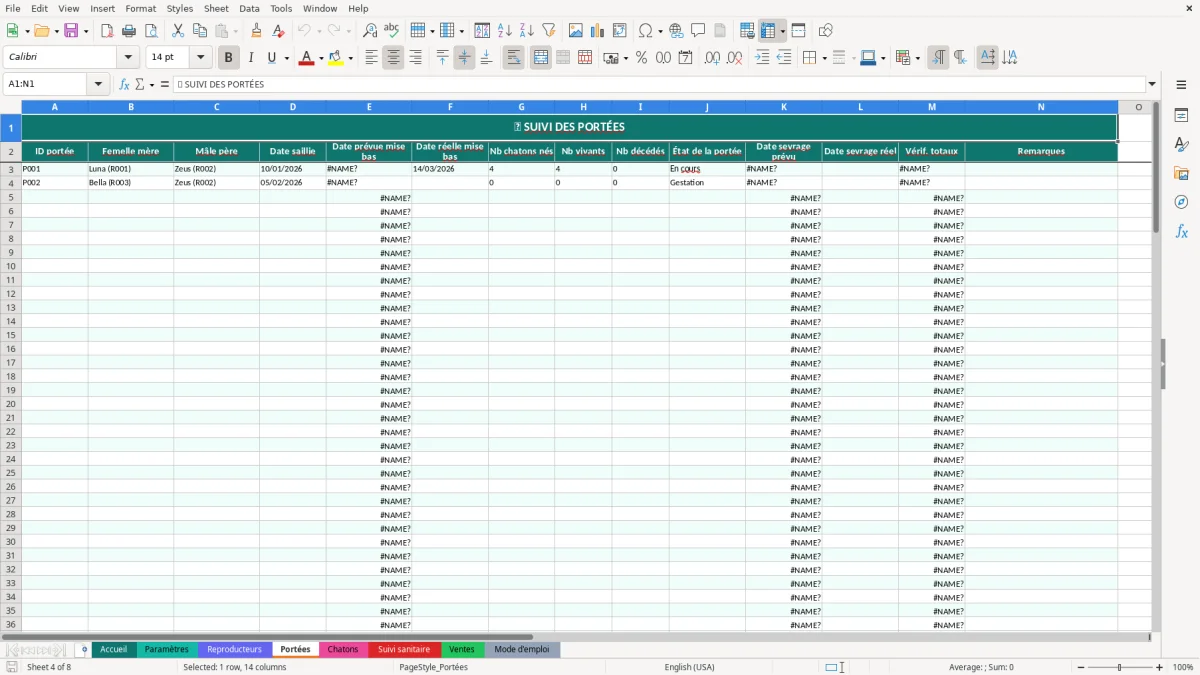Screen dimensions: 1200x675
Task: Click Background Color yellow highlight button
Action: pos(336,58)
